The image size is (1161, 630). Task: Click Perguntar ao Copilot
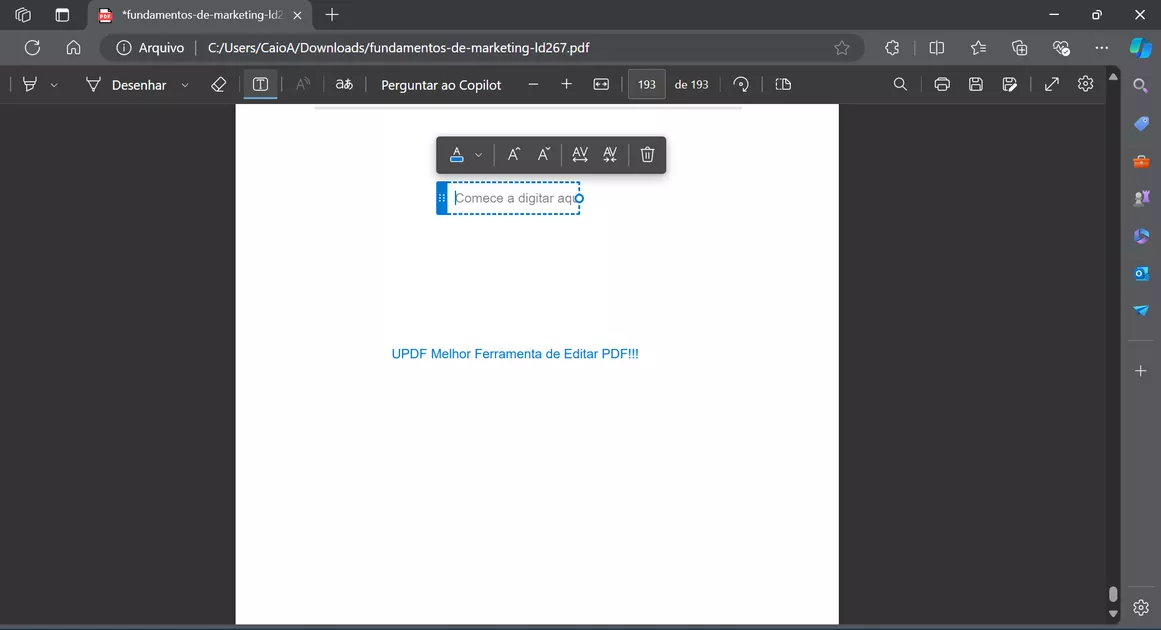pos(441,85)
